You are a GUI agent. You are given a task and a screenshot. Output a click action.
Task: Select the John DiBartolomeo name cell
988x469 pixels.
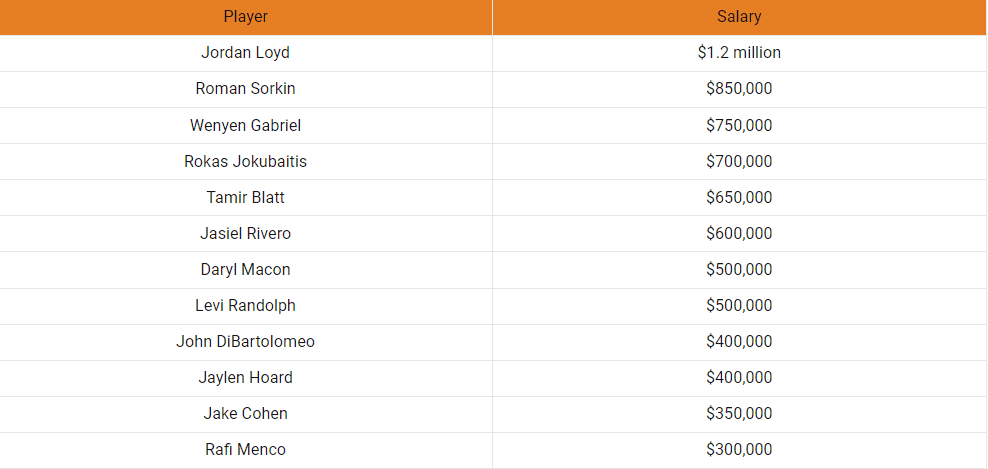coord(246,342)
